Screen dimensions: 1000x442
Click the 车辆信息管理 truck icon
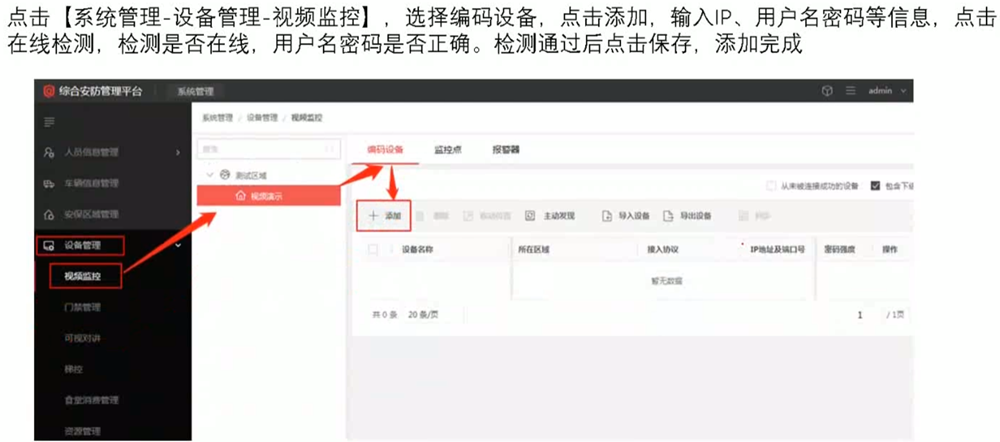tap(48, 184)
